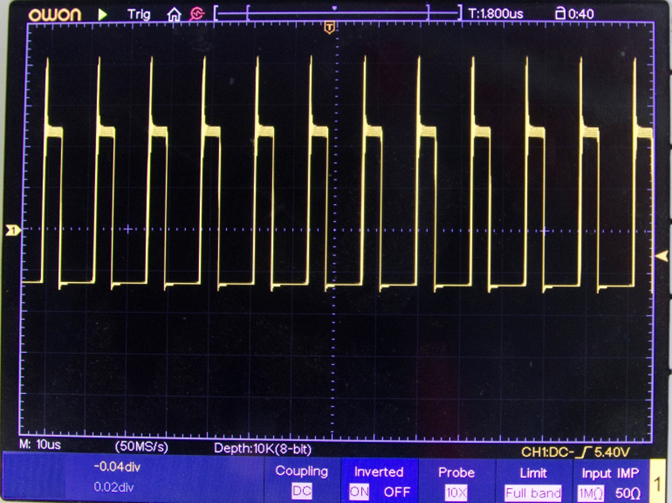Click the waveform memory position bar at top
Screen dimensions: 672x503
(335, 14)
